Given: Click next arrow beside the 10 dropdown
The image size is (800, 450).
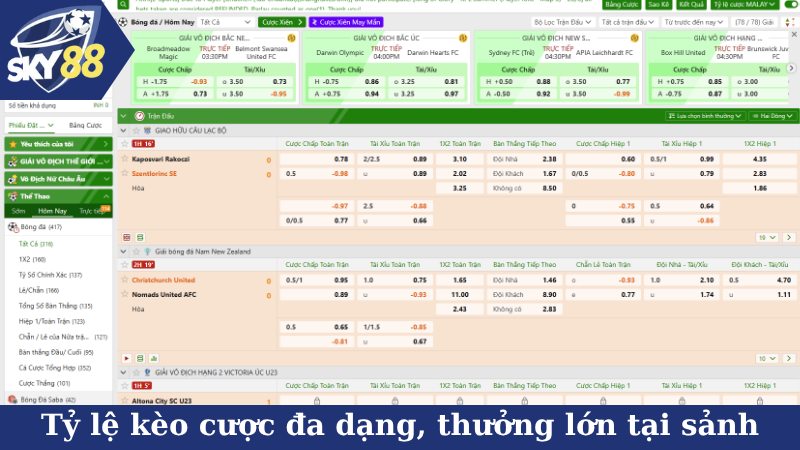Looking at the screenshot, I should (x=789, y=358).
